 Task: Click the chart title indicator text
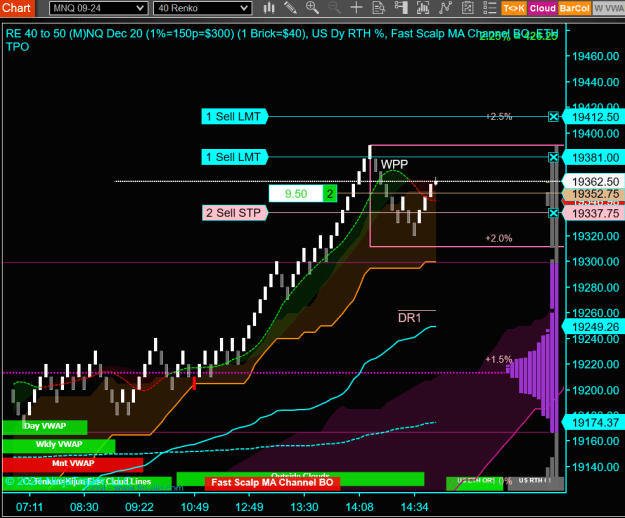tap(281, 40)
